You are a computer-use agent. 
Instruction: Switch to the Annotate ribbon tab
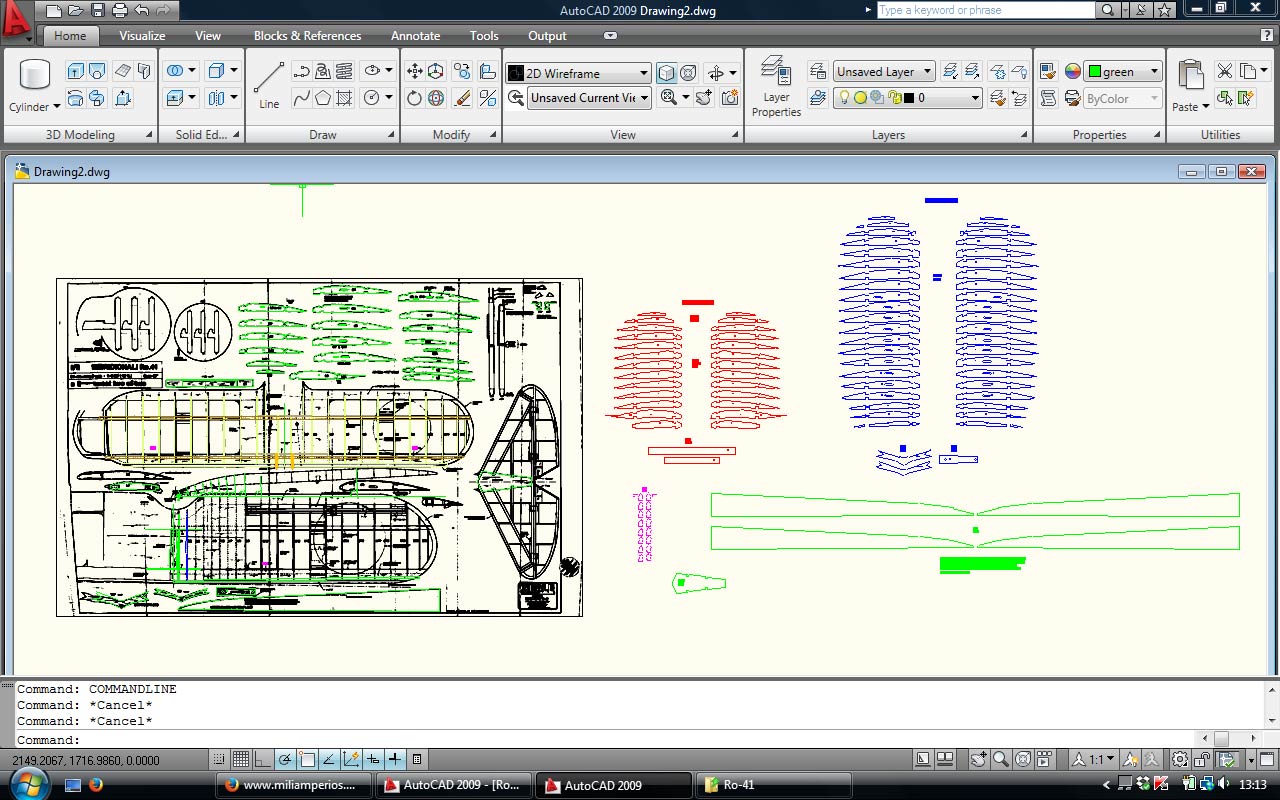pos(415,35)
